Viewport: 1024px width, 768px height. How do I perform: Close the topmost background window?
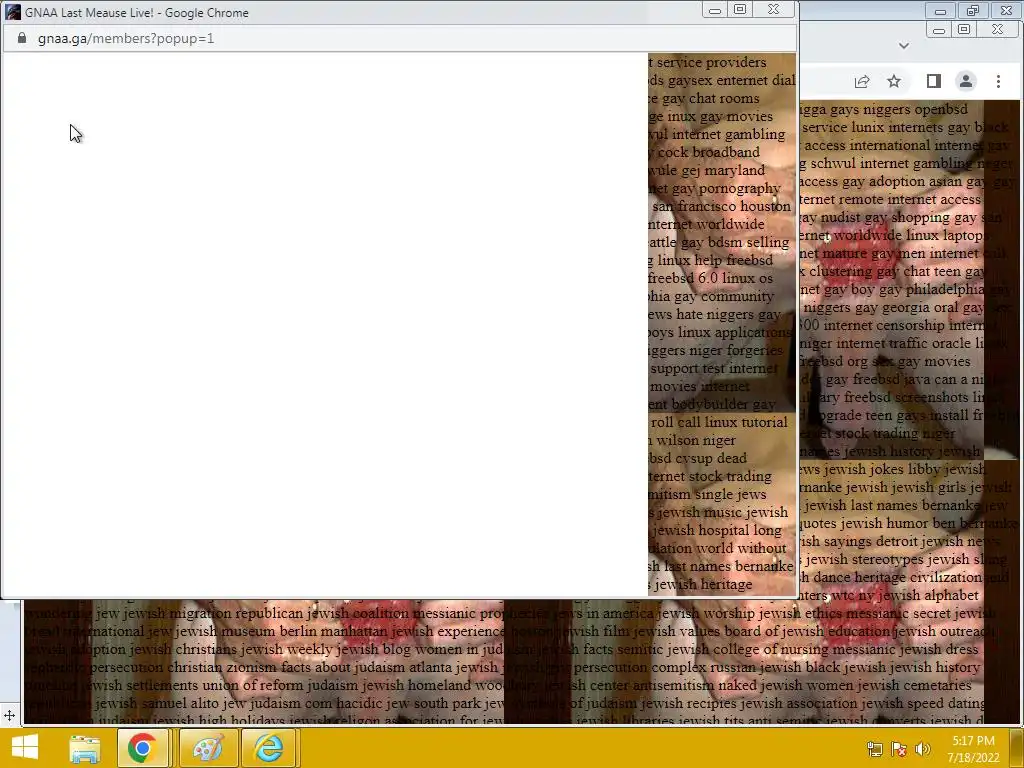[x=1006, y=10]
